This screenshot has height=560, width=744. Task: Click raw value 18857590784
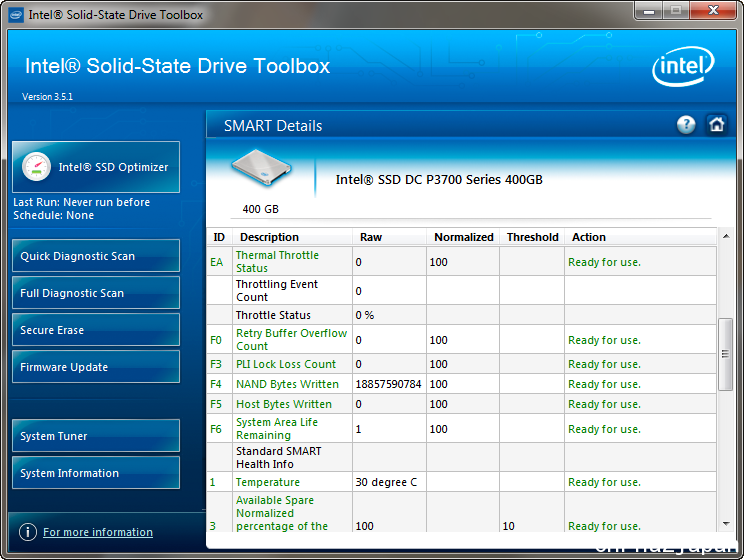tap(388, 384)
